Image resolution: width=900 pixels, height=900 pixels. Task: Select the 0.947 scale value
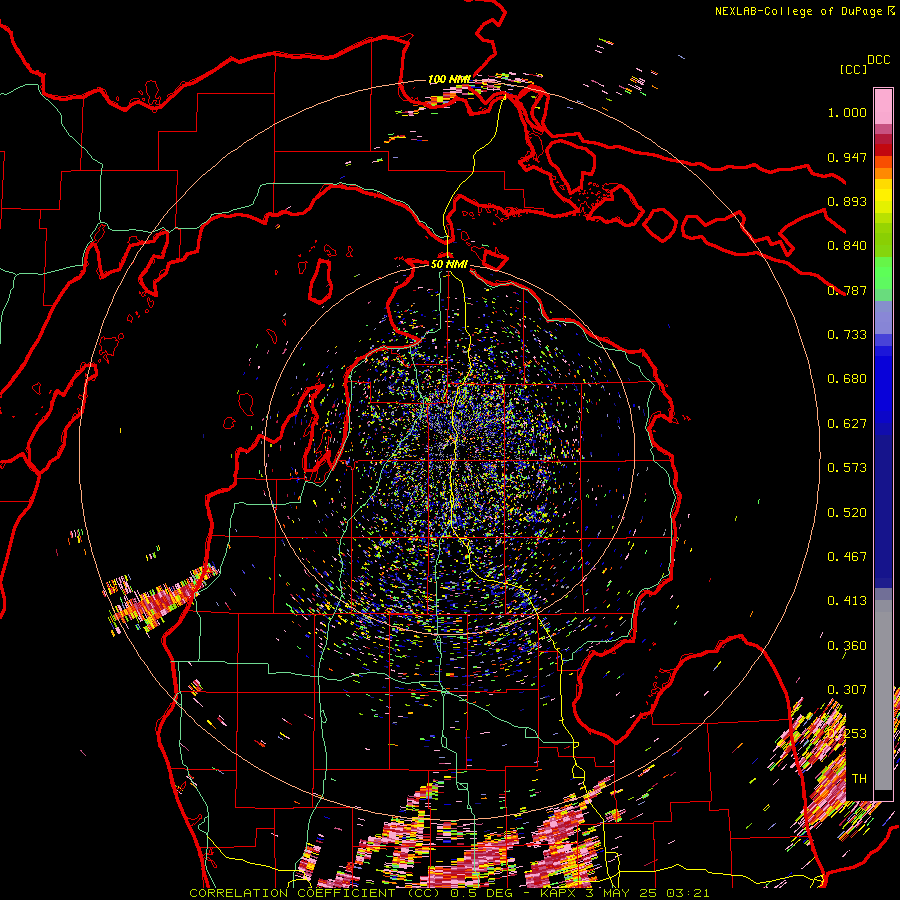point(847,157)
